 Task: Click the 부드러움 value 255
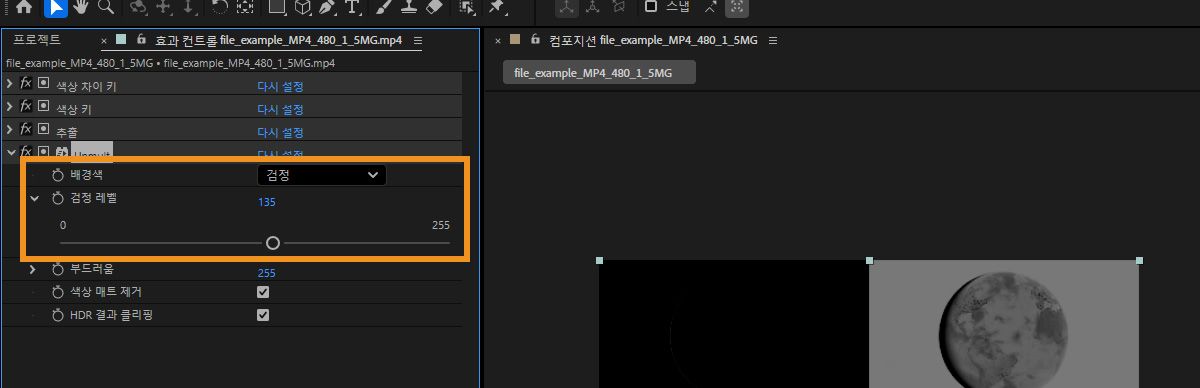267,272
